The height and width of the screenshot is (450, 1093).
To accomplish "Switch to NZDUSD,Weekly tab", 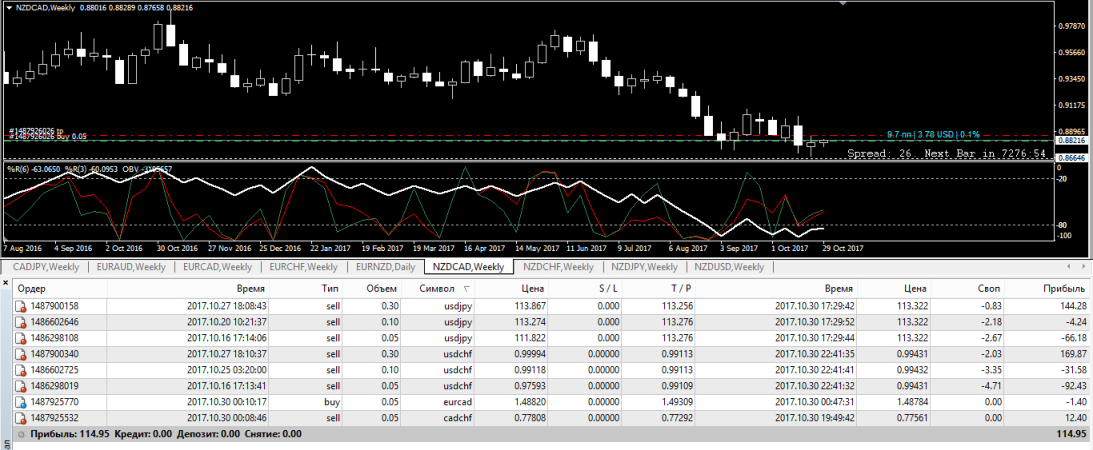I will click(731, 267).
